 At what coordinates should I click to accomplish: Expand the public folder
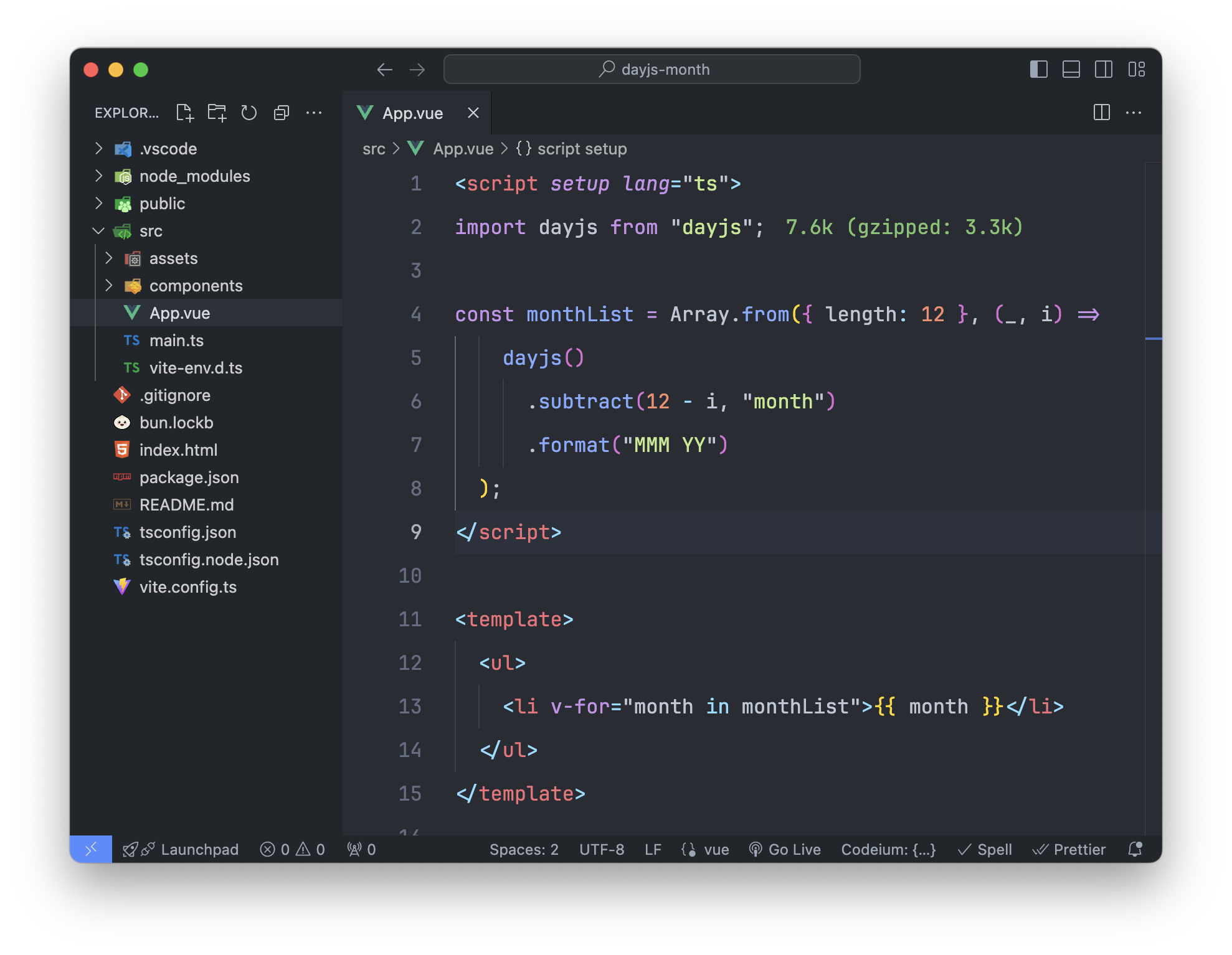pos(206,204)
